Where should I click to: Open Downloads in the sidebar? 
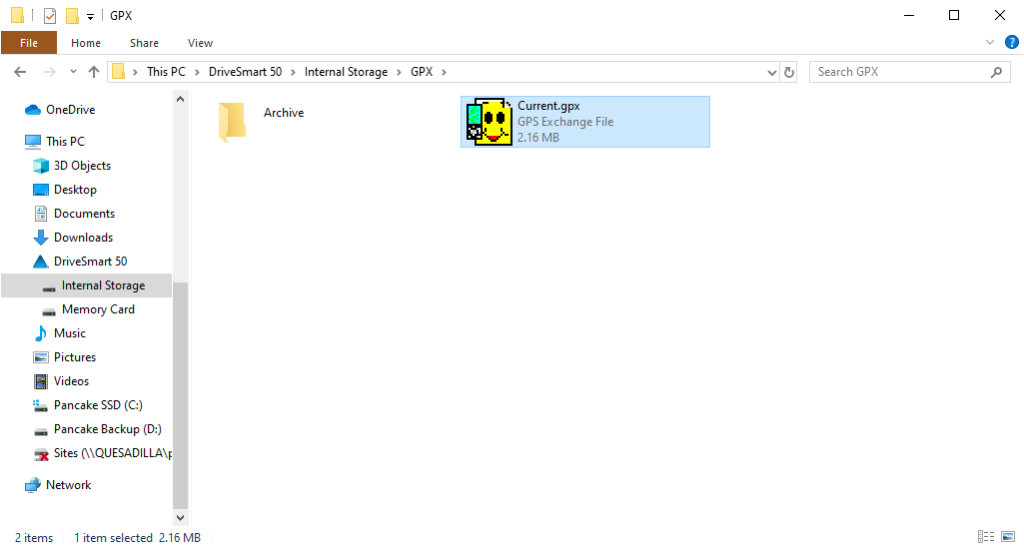pos(83,237)
